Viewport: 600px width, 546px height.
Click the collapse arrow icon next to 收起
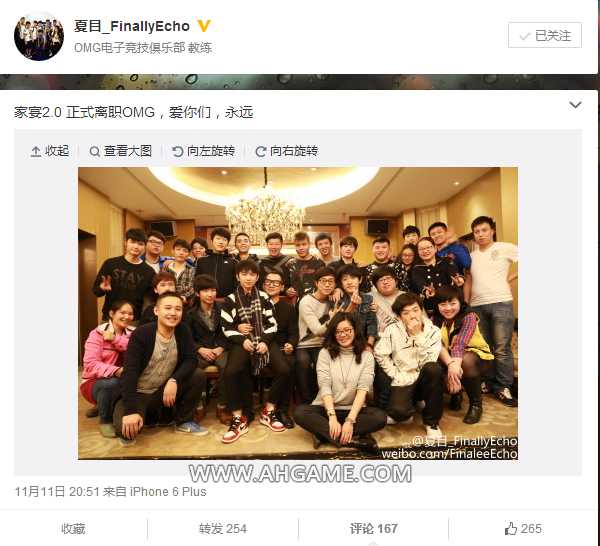(x=36, y=152)
